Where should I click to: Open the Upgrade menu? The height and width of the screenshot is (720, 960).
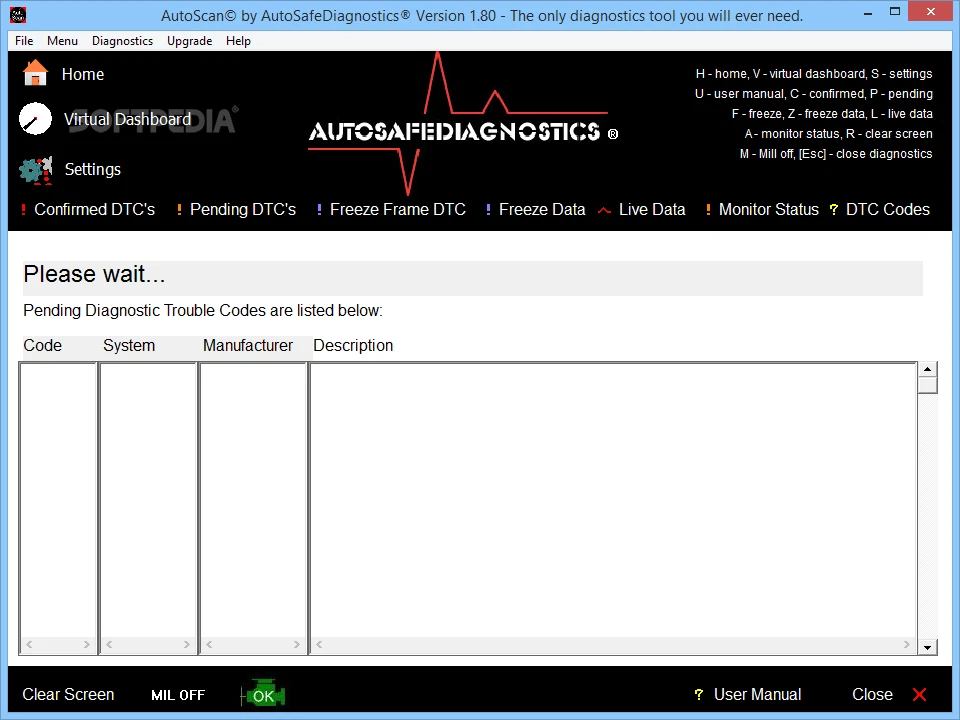tap(190, 41)
